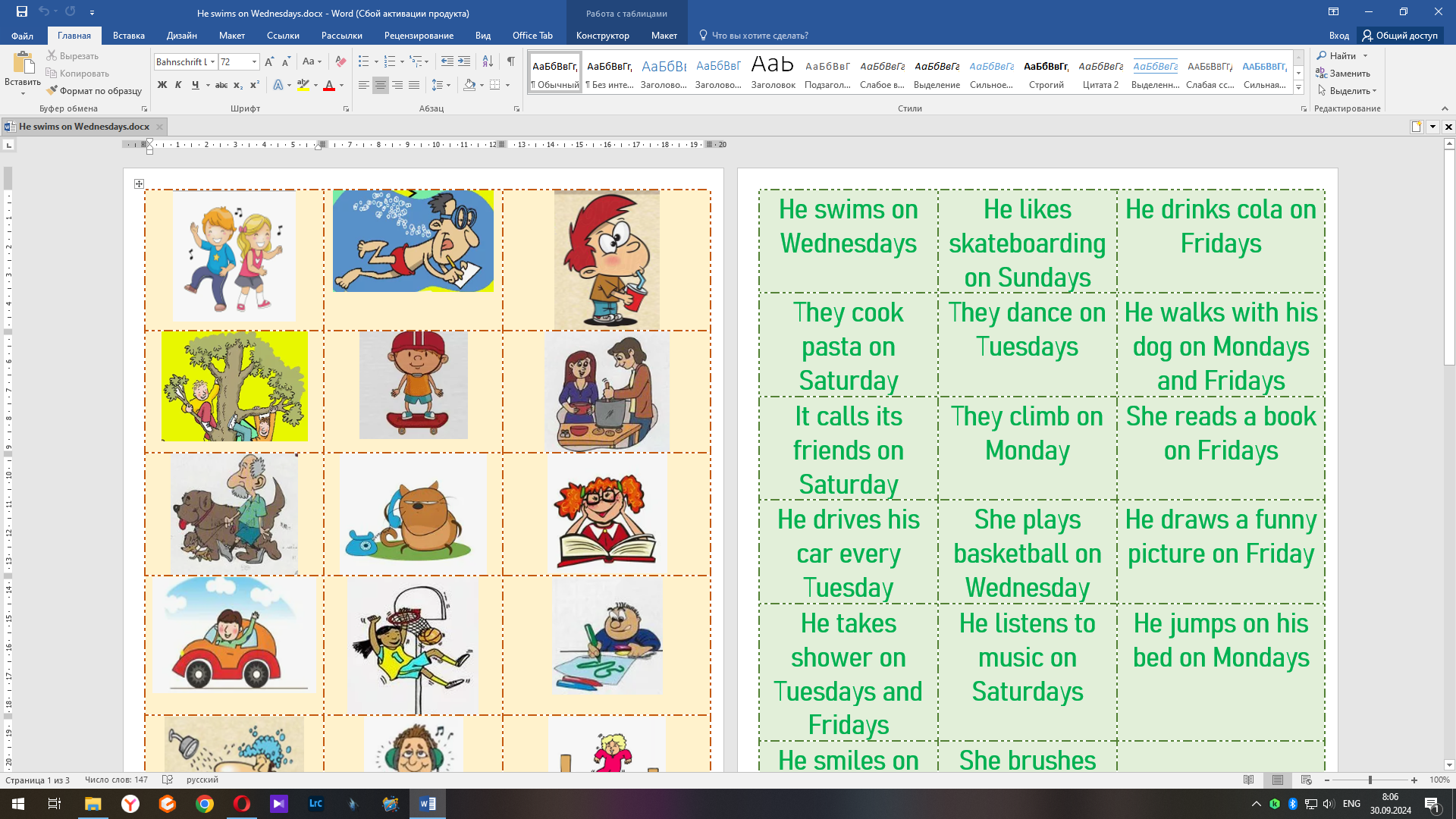Viewport: 1456px width, 819px height.
Task: Switch to Read Mode view icon
Action: tap(1249, 780)
